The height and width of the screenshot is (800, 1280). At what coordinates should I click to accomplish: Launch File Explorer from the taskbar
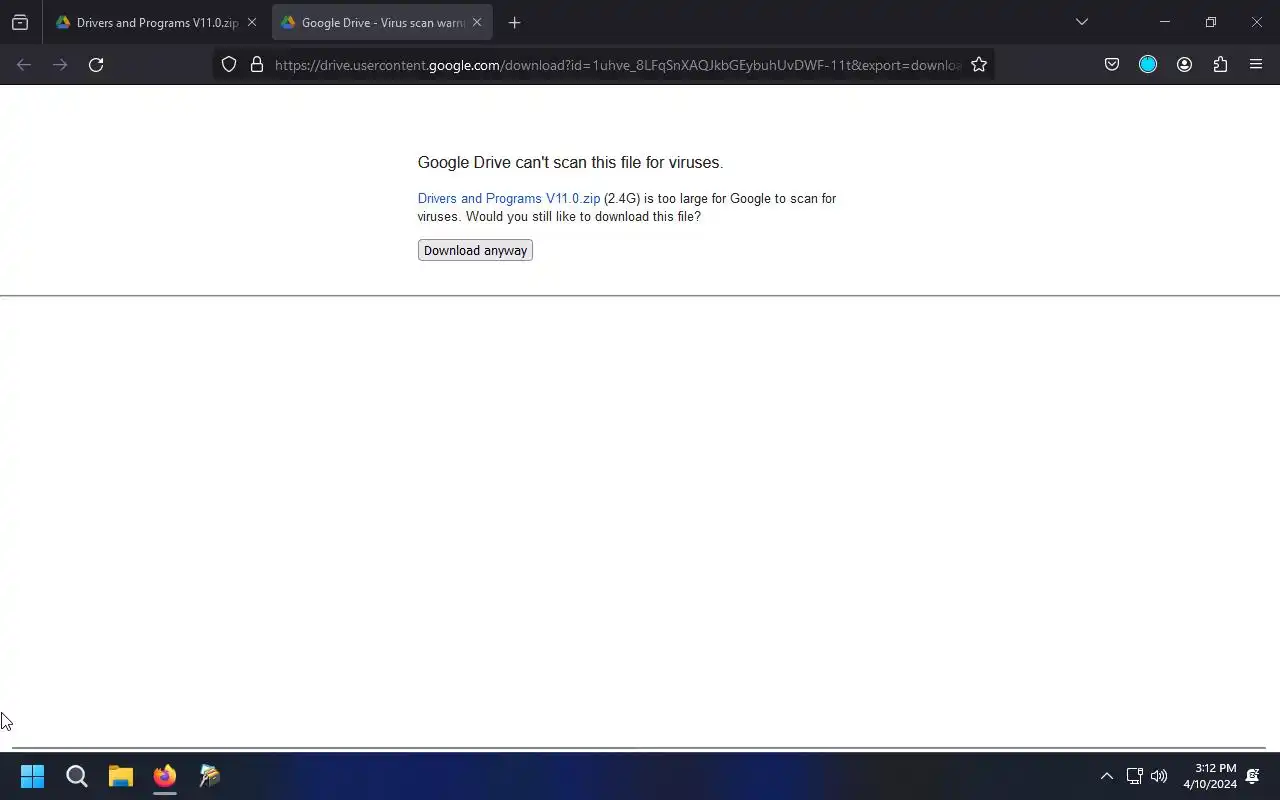click(x=121, y=776)
